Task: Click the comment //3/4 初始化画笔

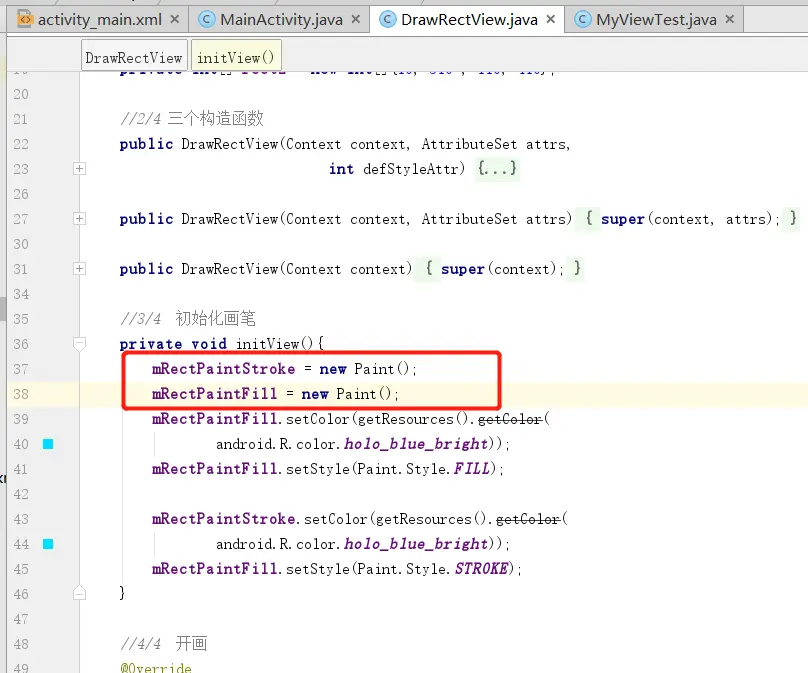Action: [x=188, y=319]
